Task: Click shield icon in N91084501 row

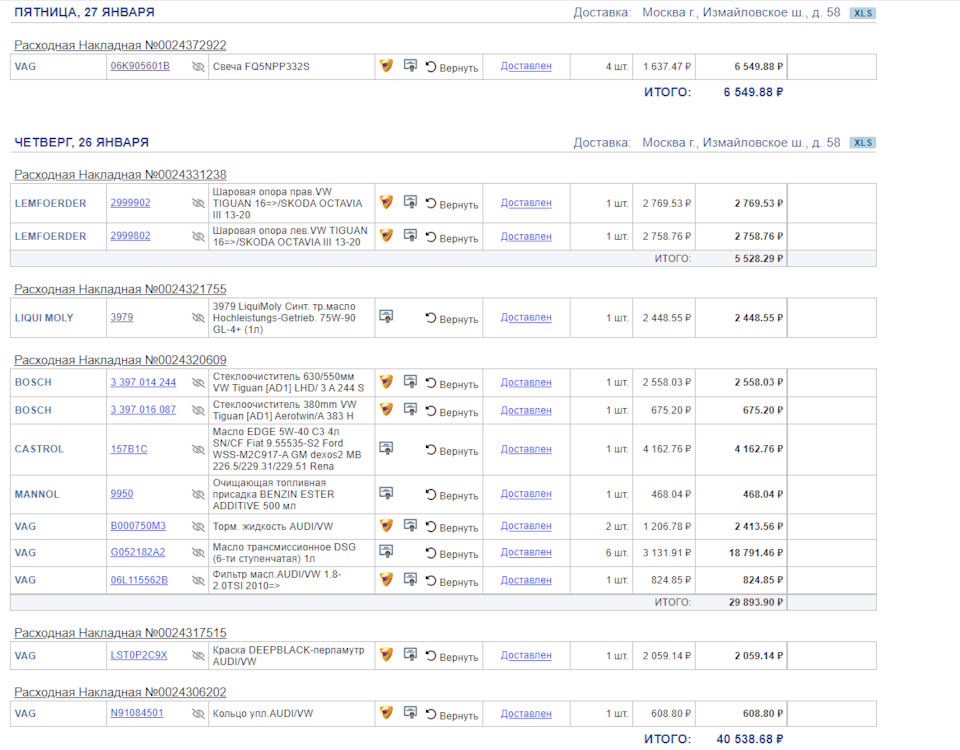Action: [x=386, y=713]
